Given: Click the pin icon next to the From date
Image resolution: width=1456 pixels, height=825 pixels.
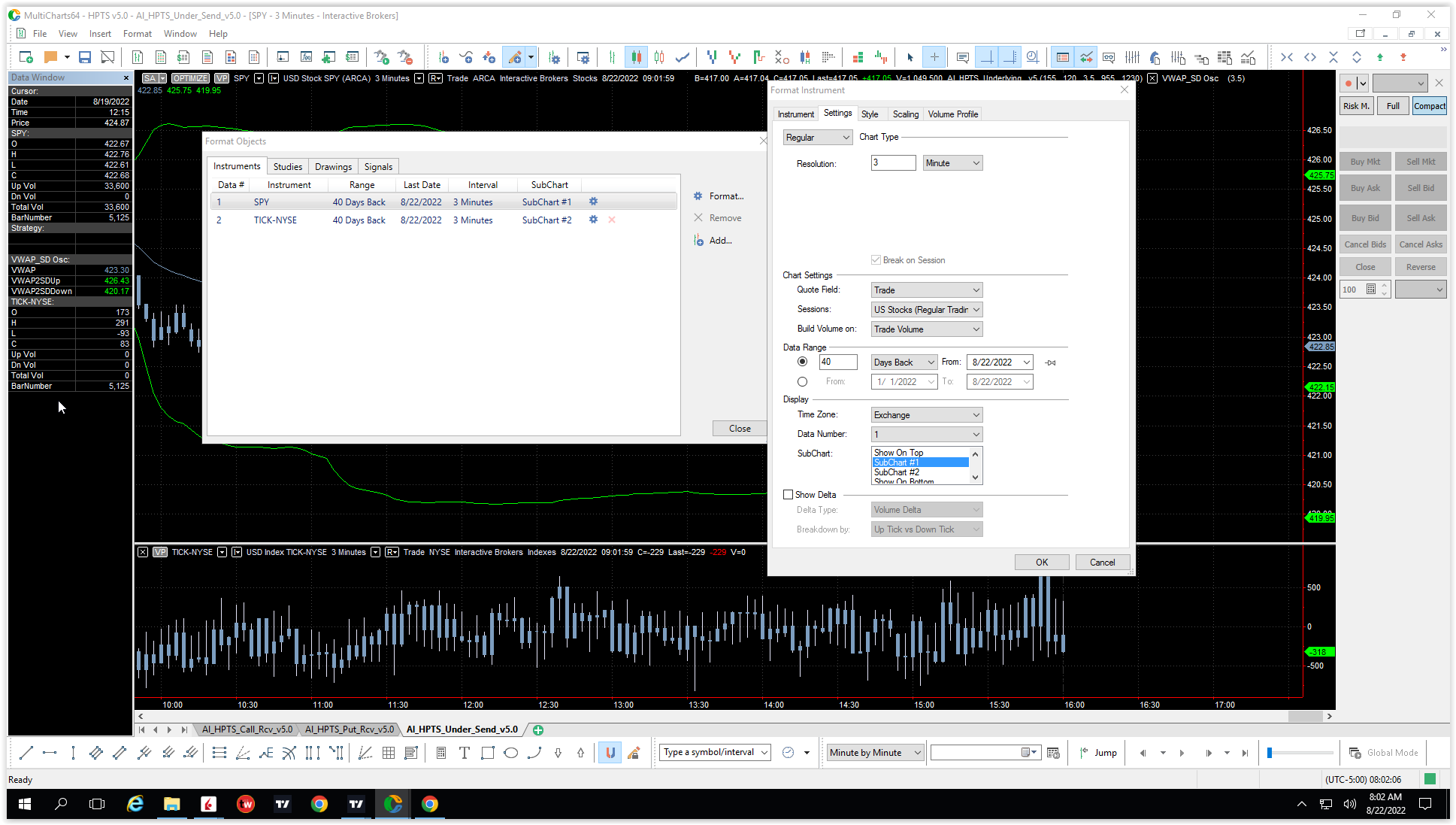Looking at the screenshot, I should tap(1050, 362).
